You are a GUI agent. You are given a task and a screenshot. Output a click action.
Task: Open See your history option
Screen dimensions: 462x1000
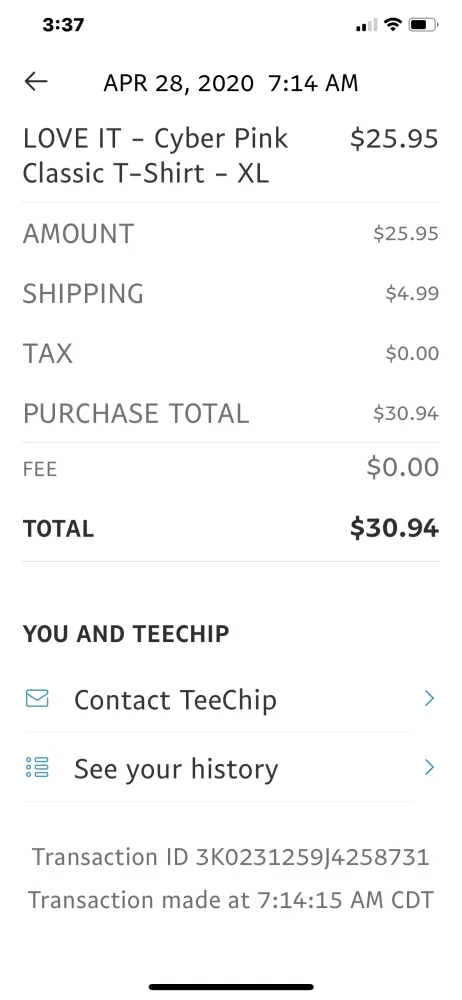pos(231,768)
